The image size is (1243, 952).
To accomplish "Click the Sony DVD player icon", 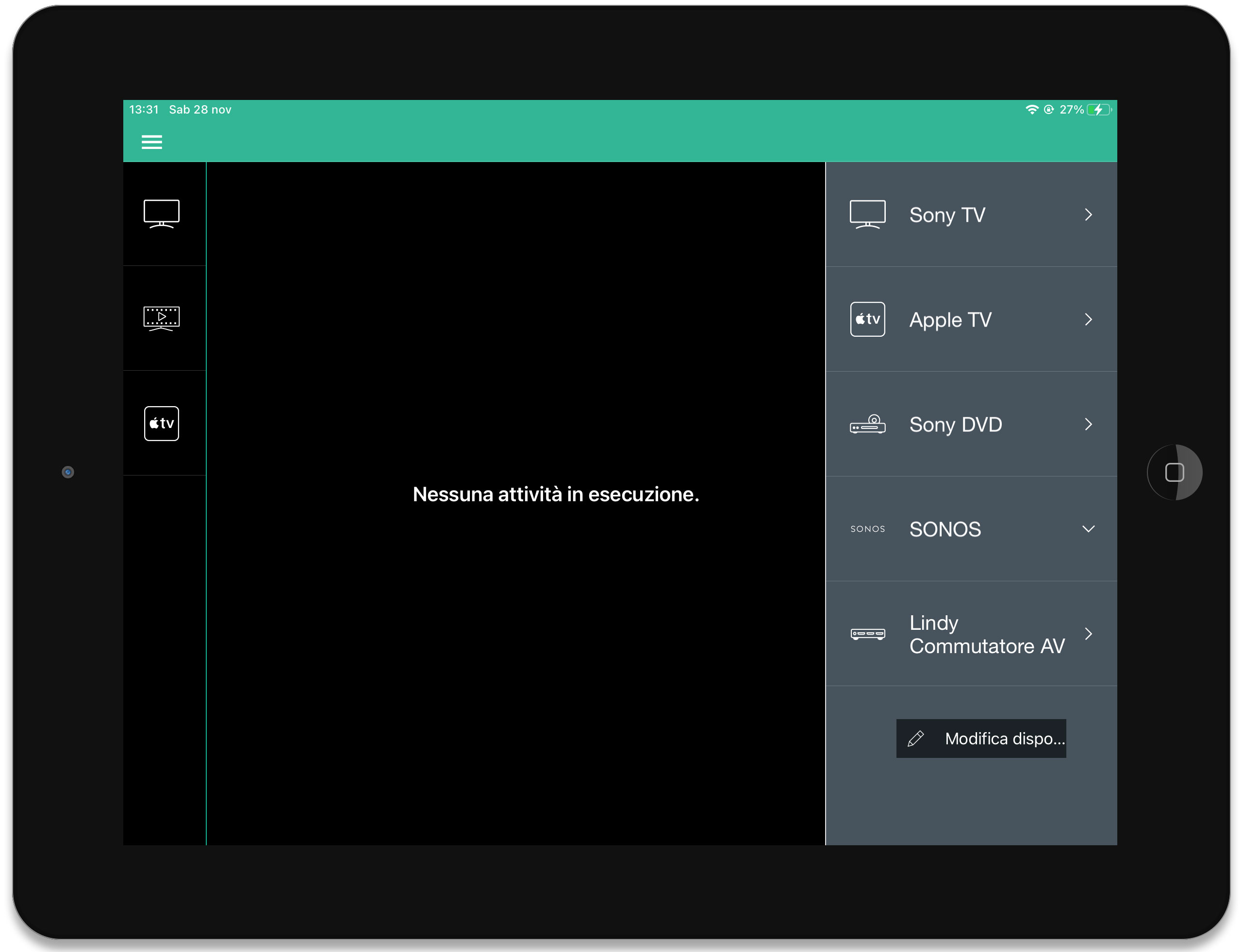I will (867, 424).
